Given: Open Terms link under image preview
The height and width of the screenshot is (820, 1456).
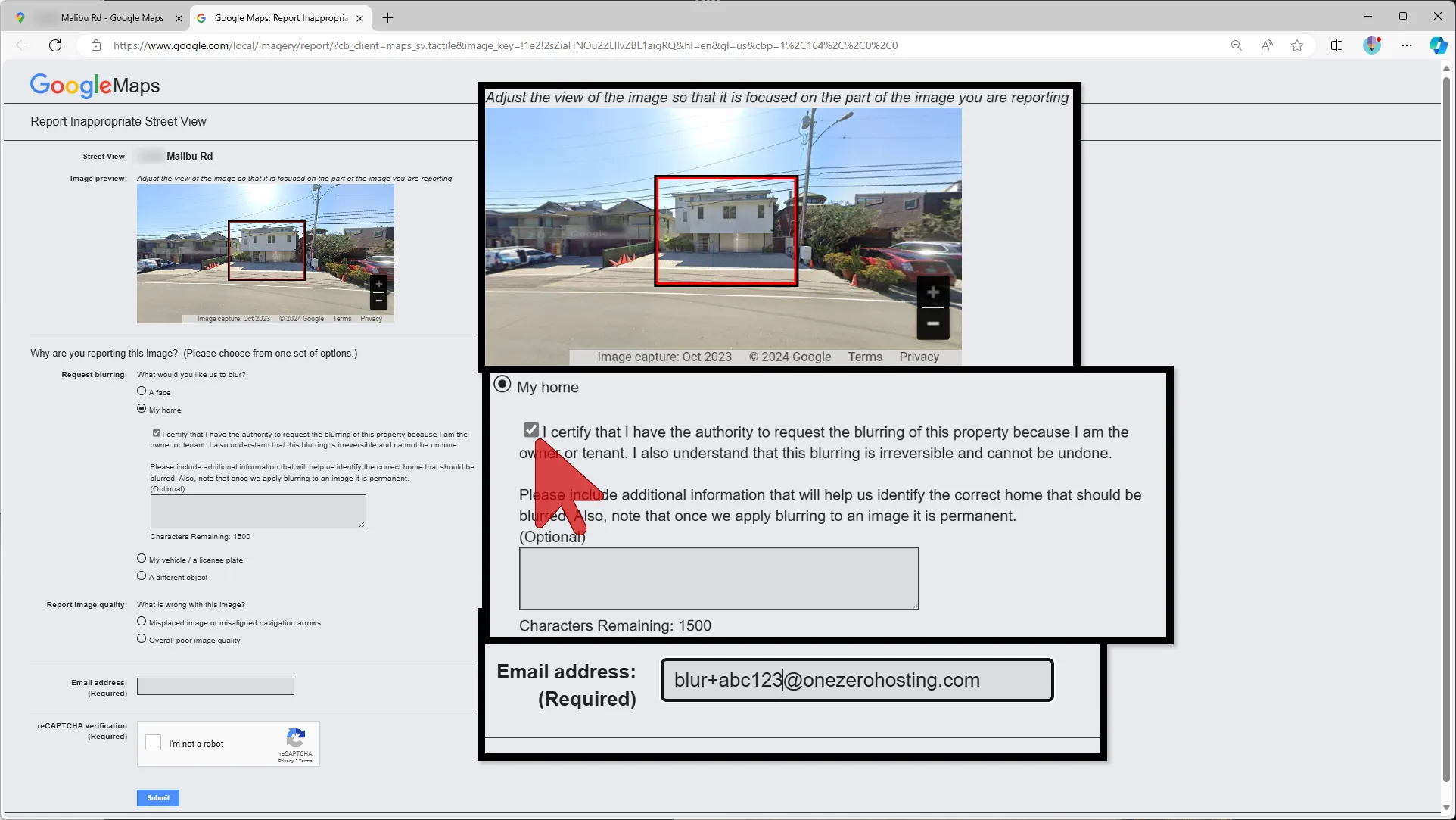Looking at the screenshot, I should pos(342,319).
